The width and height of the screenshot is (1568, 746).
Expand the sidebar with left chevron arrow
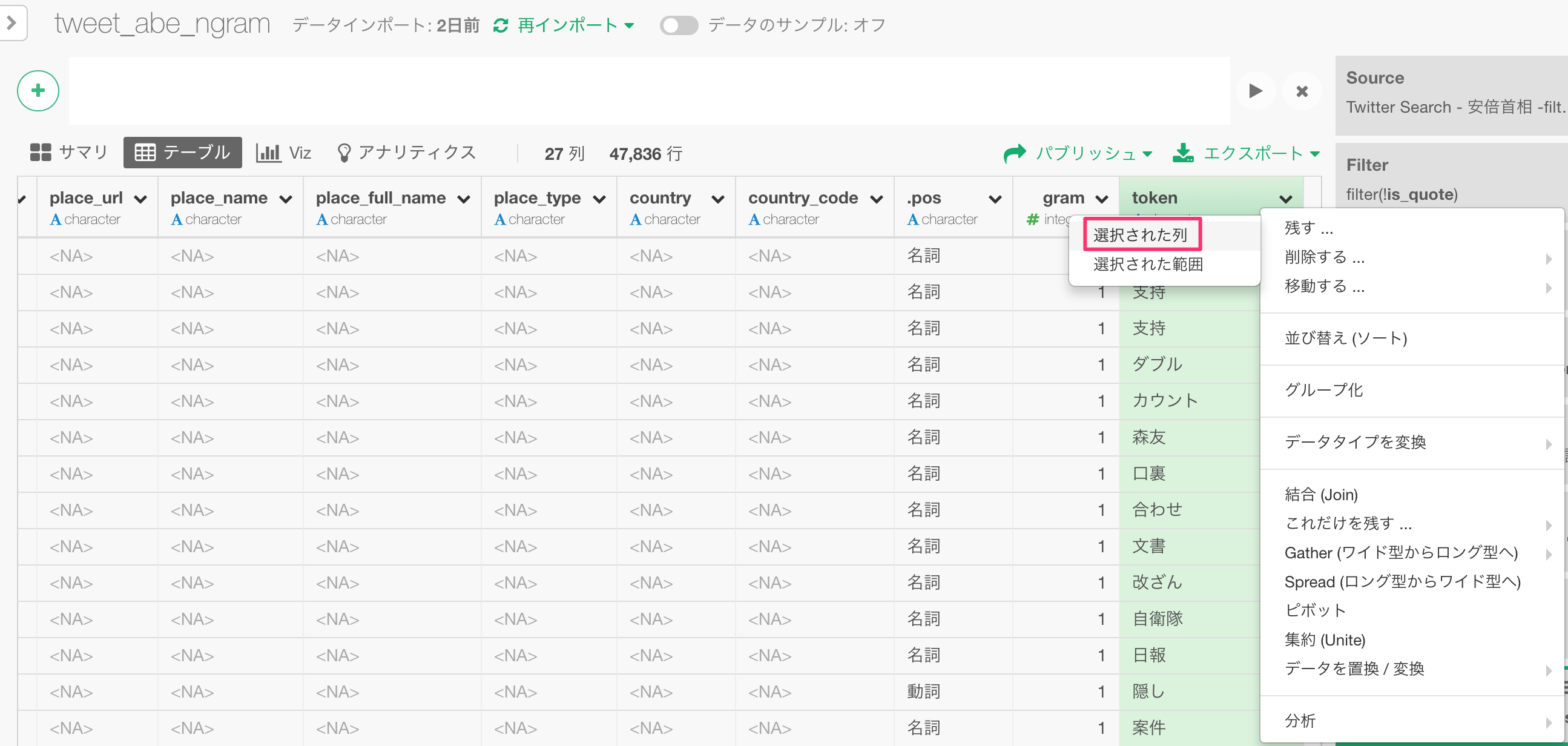pyautogui.click(x=12, y=22)
